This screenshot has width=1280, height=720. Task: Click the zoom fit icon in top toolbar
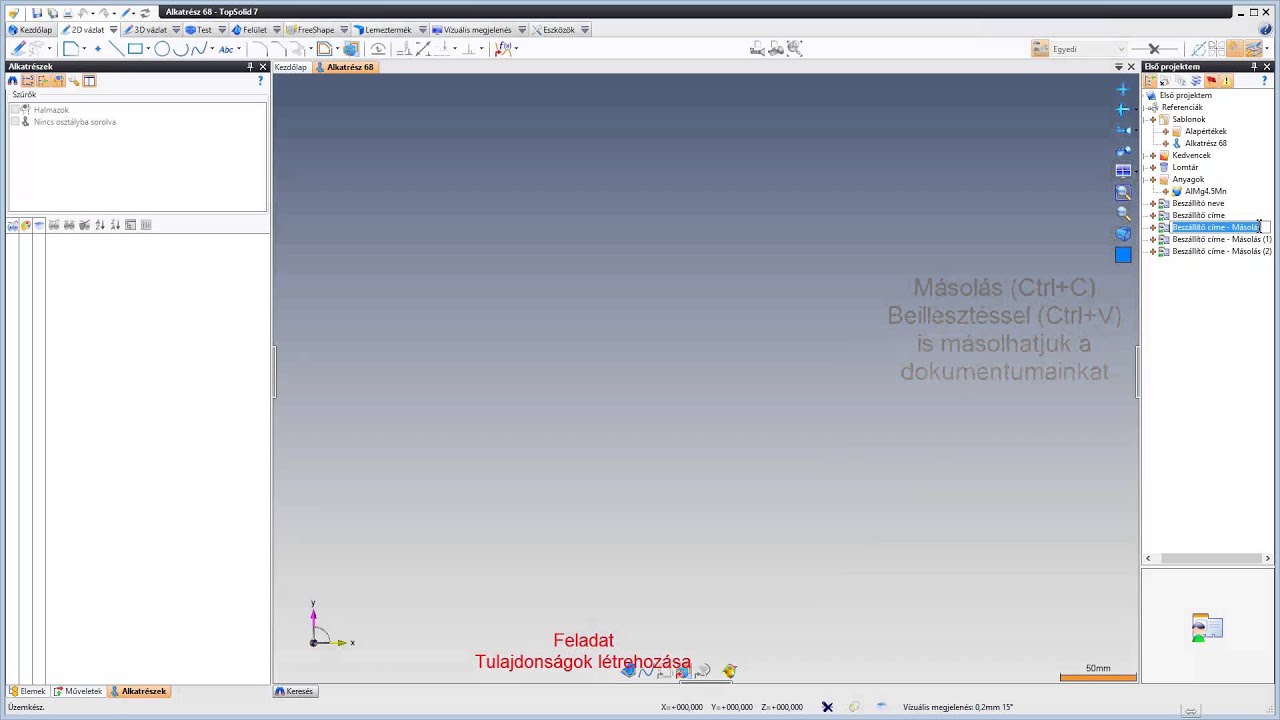pos(795,48)
